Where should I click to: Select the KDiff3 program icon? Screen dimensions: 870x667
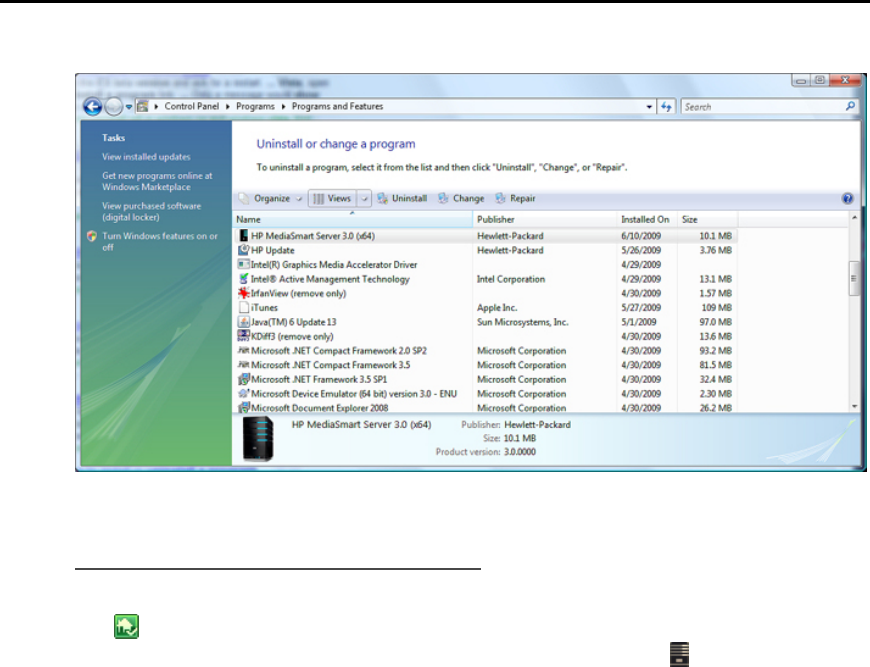(243, 336)
